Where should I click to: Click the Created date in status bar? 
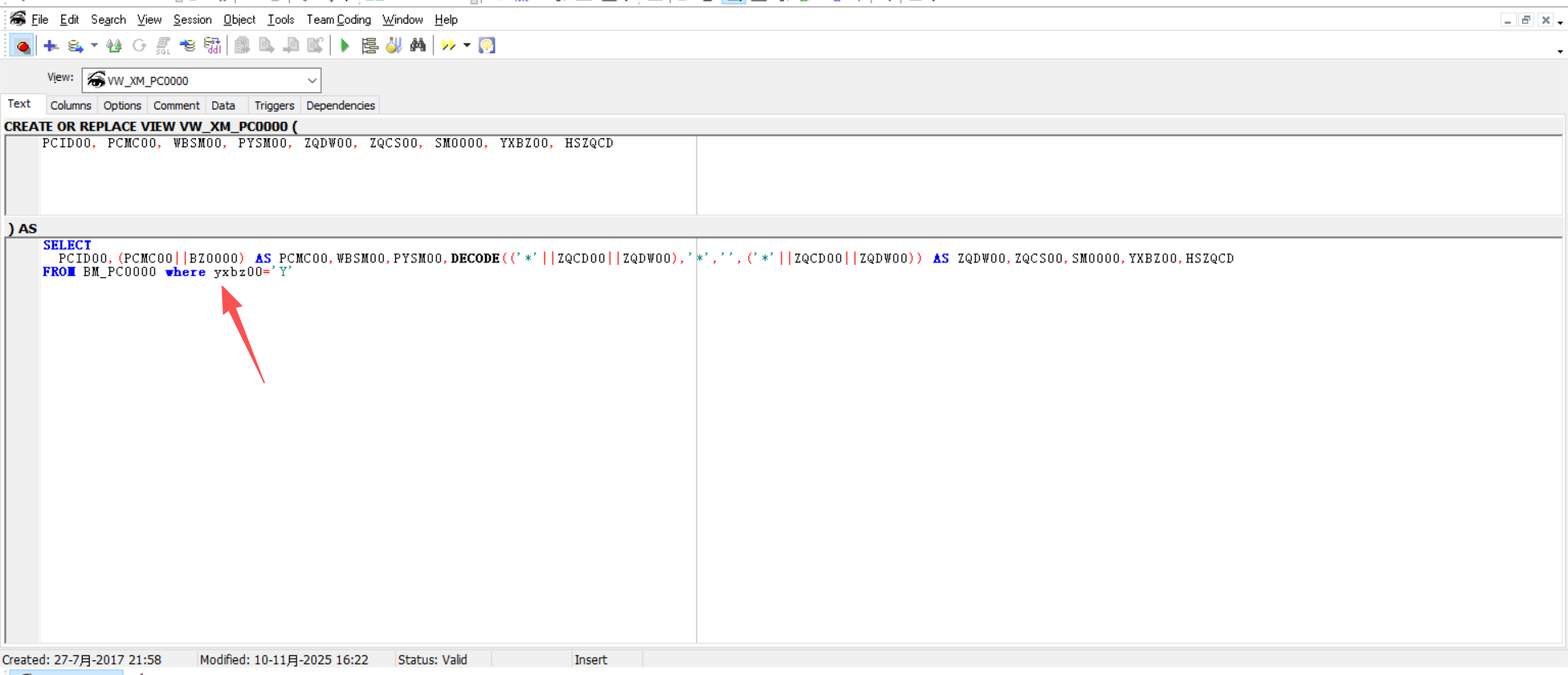tap(82, 659)
